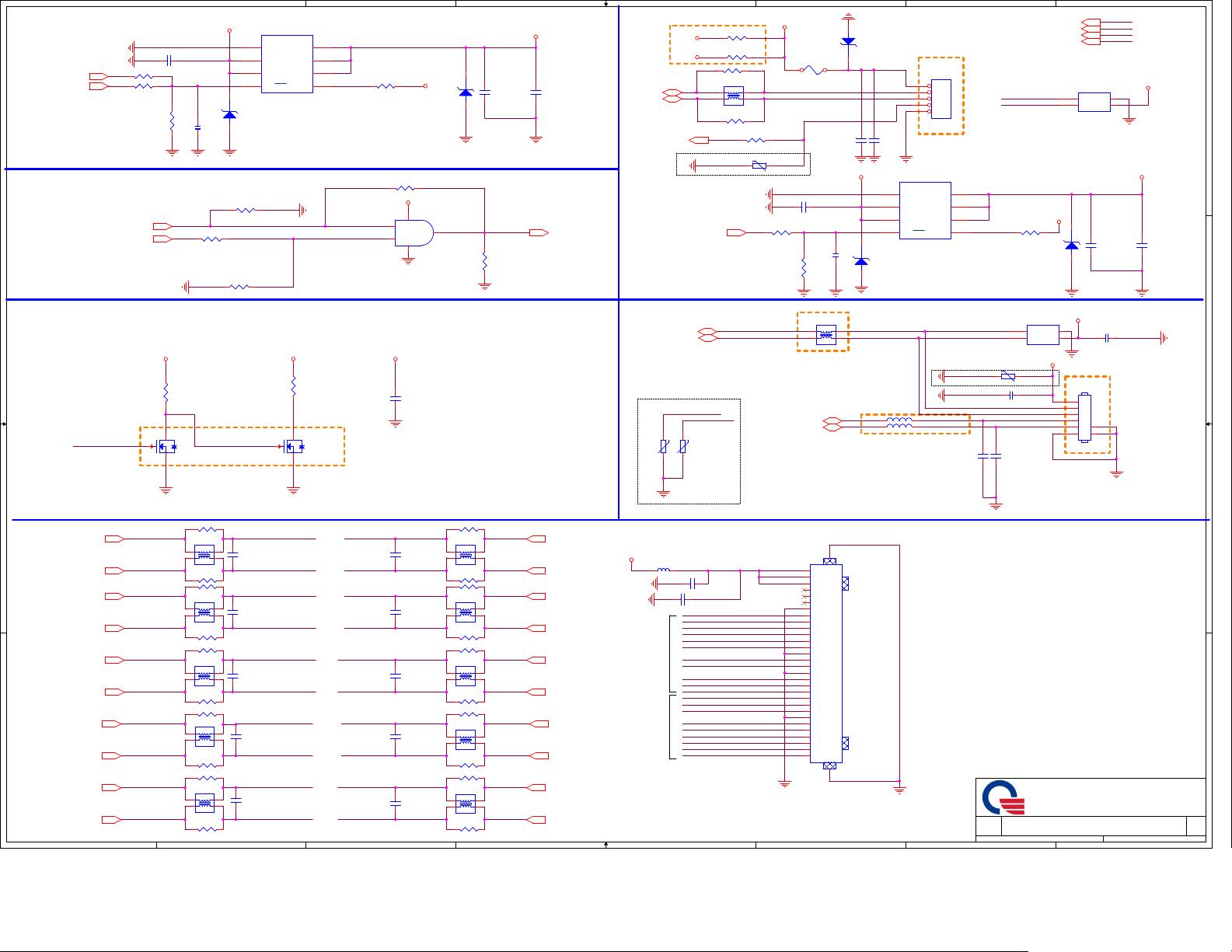Select the inductor feeding the large connector
This screenshot has height=952, width=1232.
[664, 570]
